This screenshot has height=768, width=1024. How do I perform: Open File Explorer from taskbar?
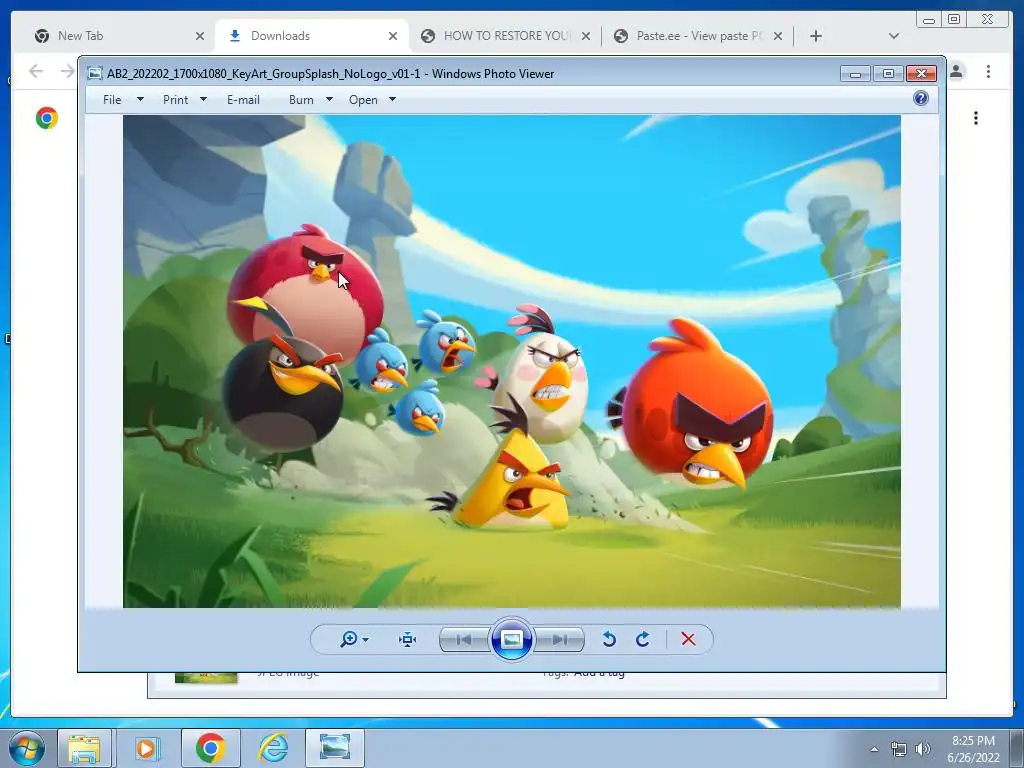[84, 748]
